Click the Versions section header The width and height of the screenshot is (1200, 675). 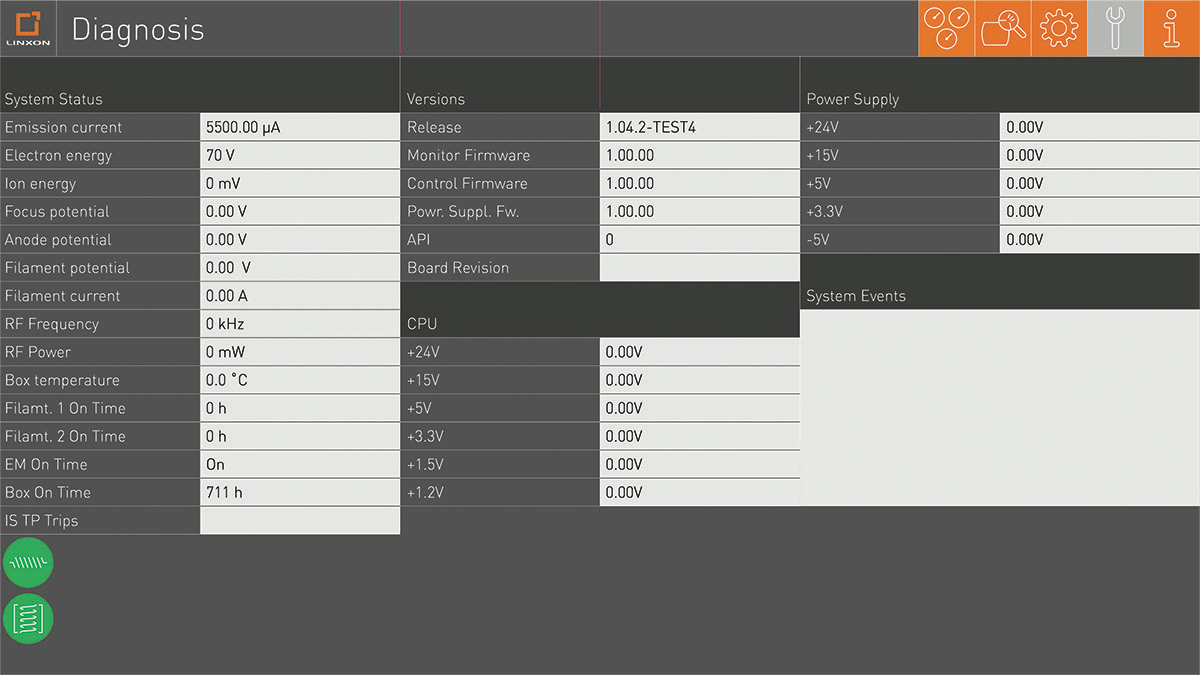click(x=434, y=99)
